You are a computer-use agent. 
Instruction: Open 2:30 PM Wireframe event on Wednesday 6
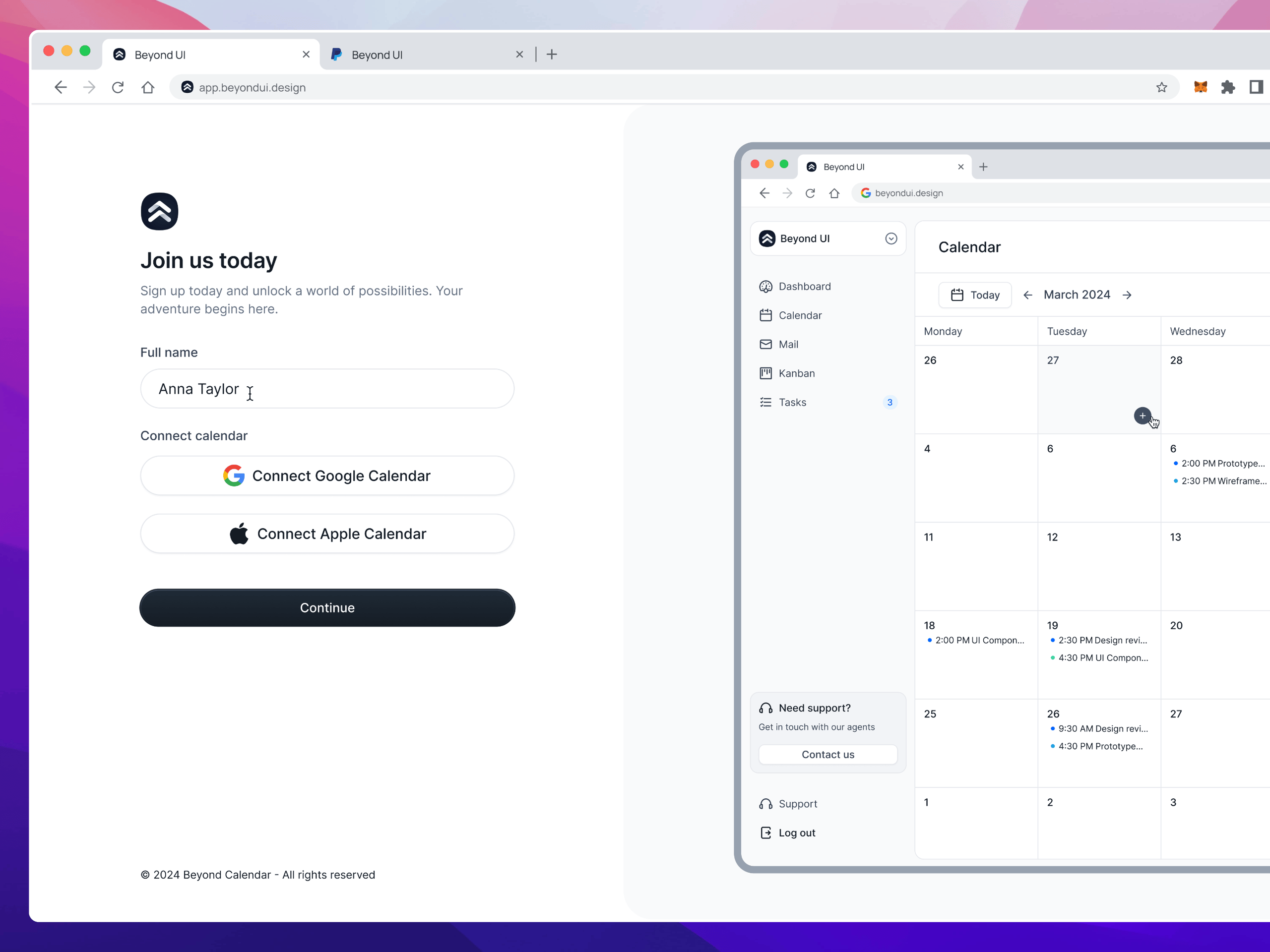click(x=1219, y=481)
